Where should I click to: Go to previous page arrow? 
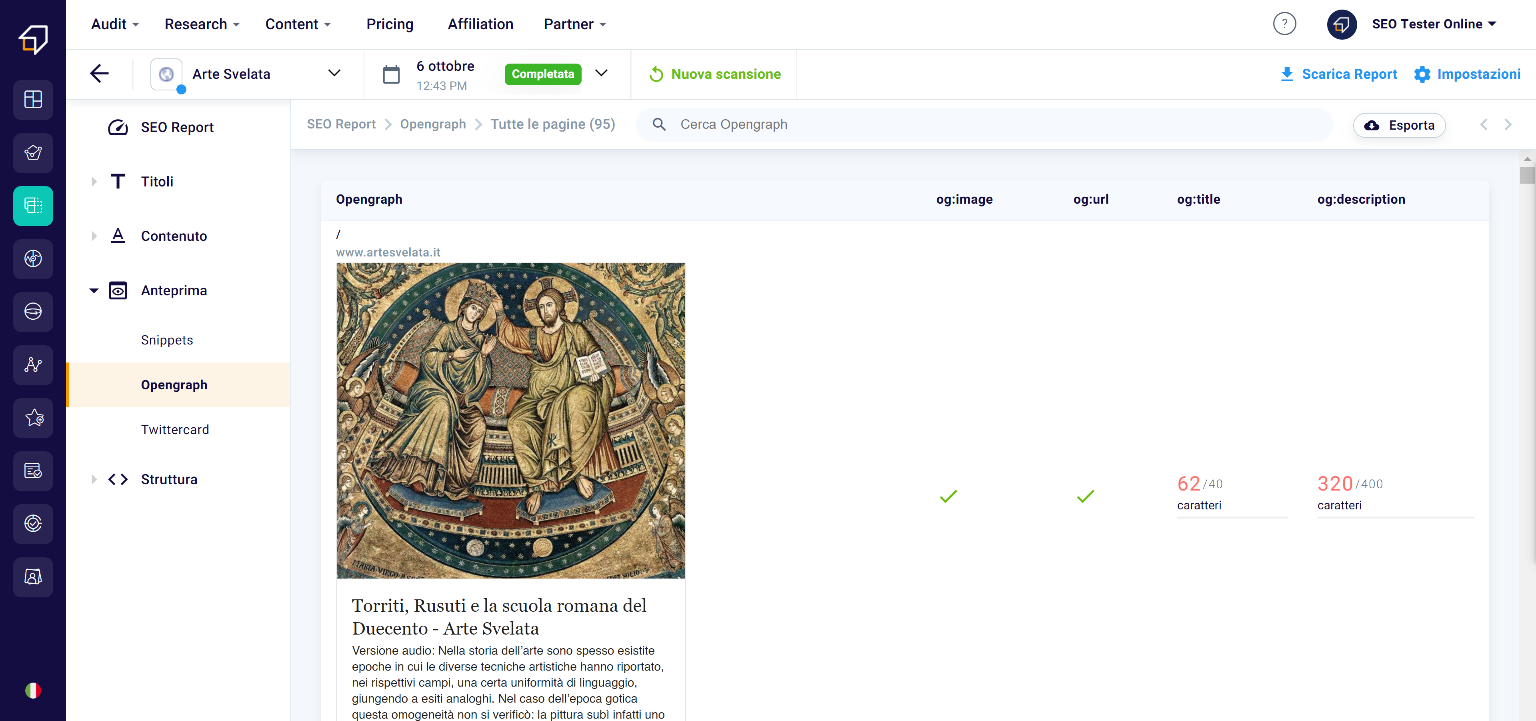click(x=1484, y=125)
